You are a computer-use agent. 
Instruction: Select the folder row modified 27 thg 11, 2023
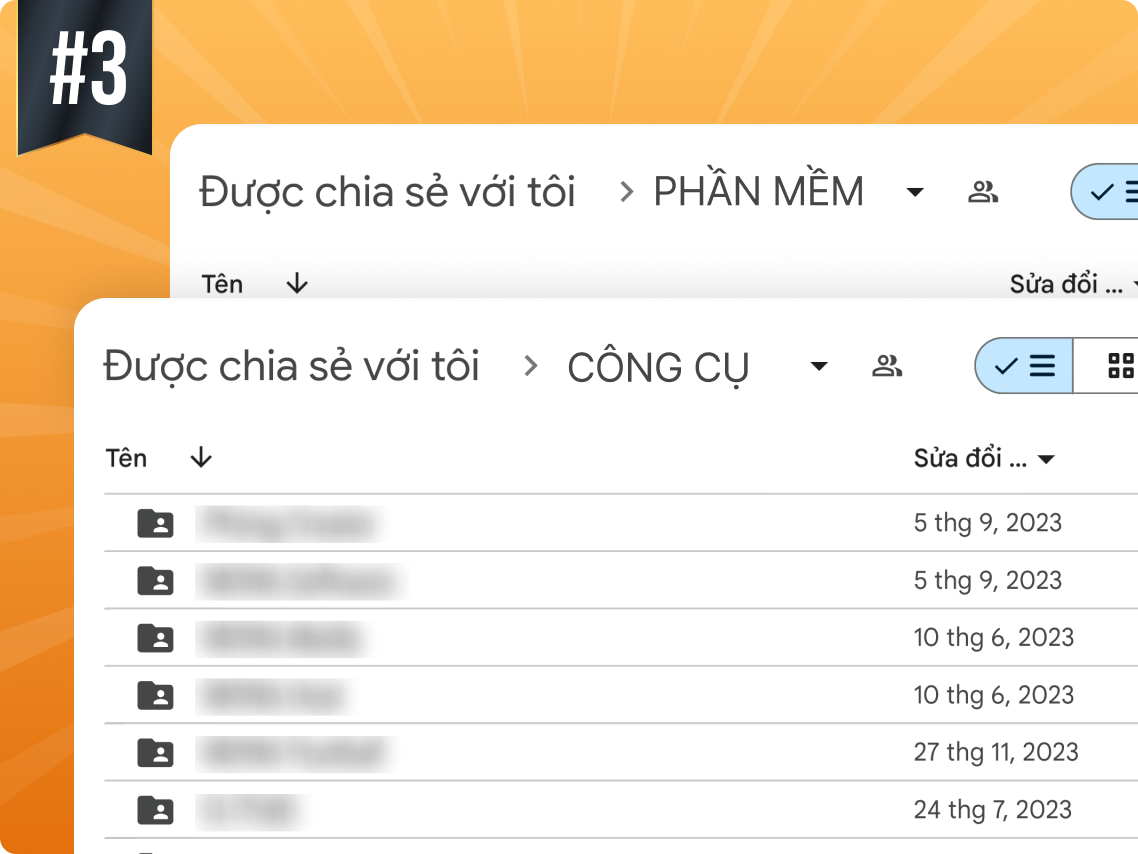pos(600,752)
